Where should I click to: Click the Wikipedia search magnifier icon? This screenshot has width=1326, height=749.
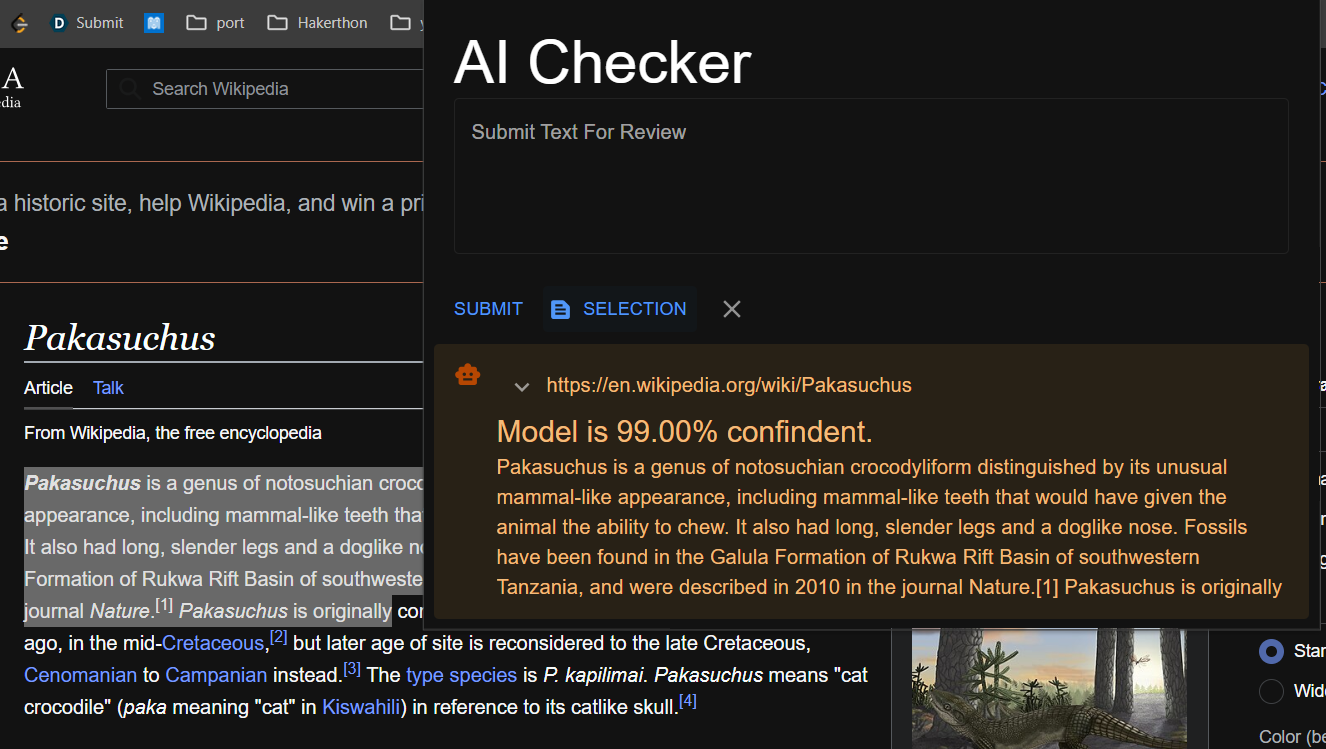click(130, 89)
